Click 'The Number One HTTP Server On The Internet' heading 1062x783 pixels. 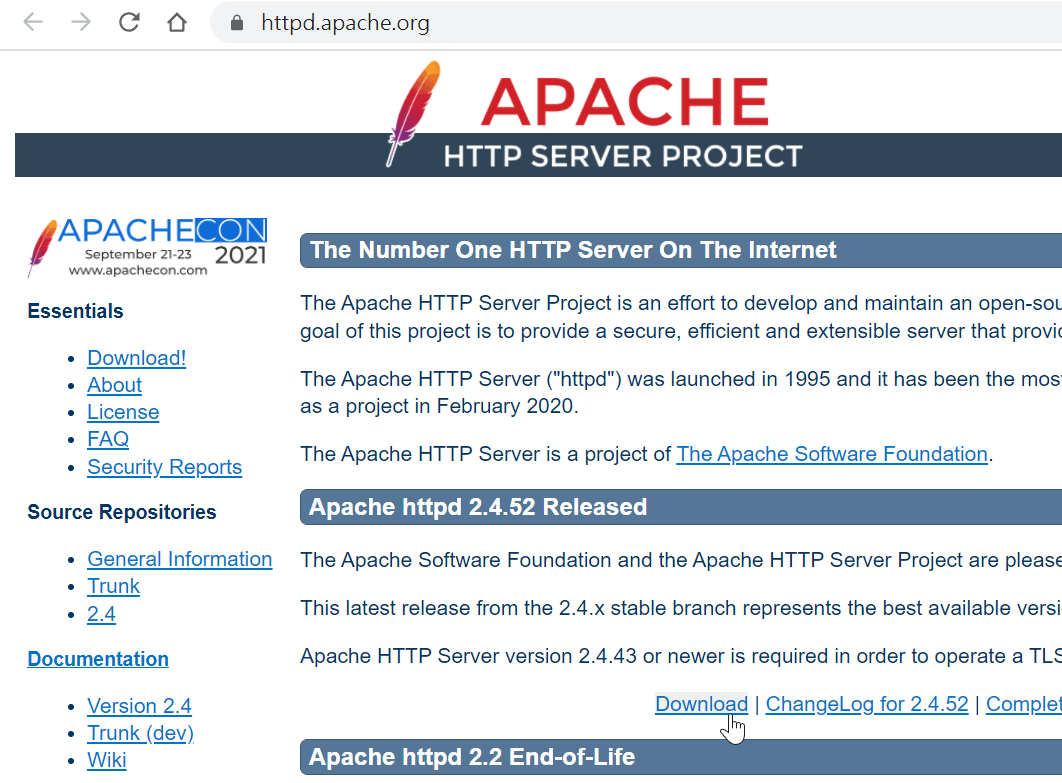(x=574, y=250)
